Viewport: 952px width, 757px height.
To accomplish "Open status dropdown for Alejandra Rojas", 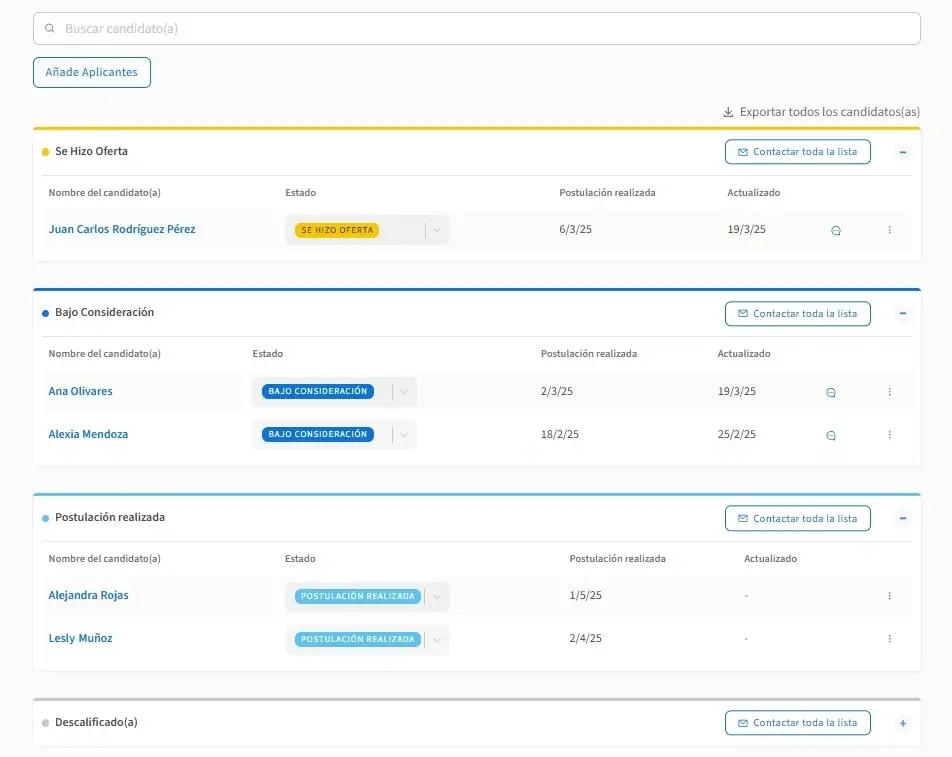I will point(437,596).
